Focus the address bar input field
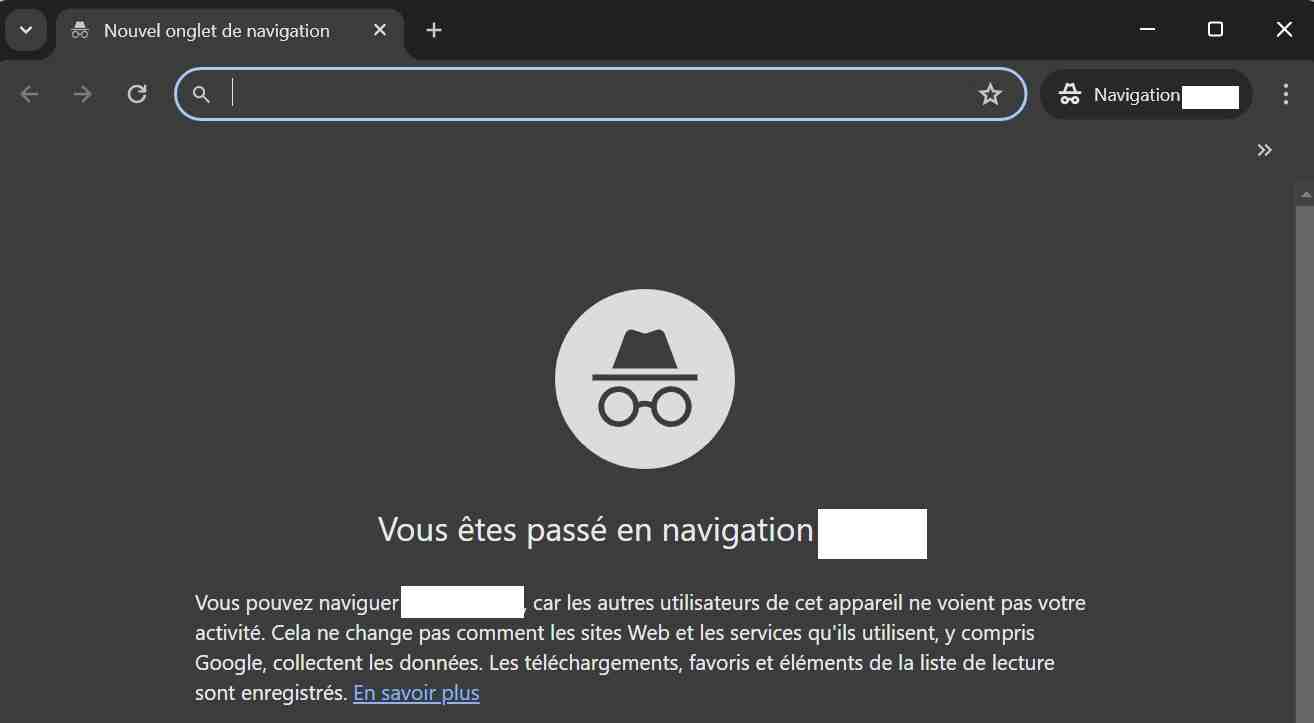 600,94
